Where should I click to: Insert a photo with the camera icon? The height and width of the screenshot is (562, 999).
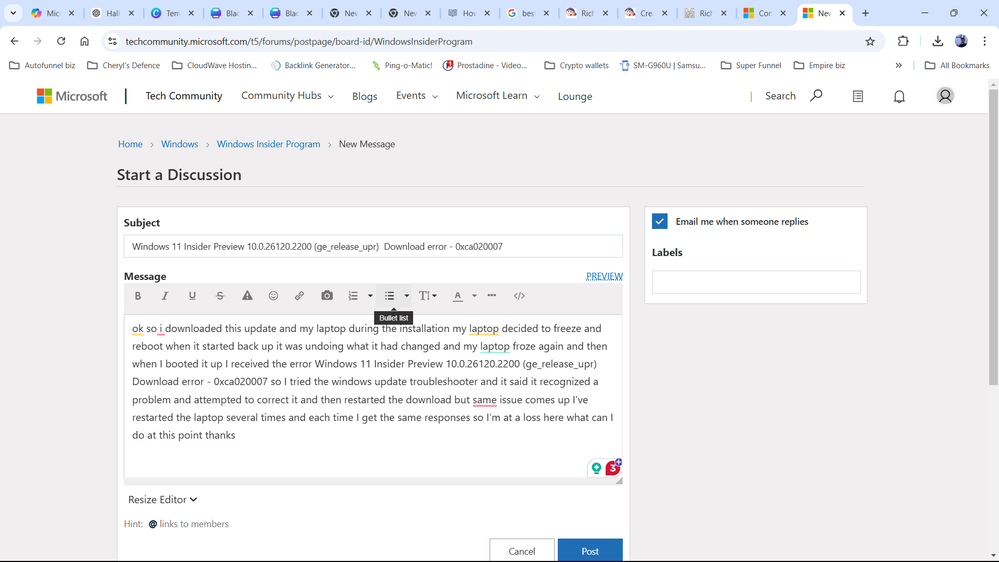pos(327,296)
